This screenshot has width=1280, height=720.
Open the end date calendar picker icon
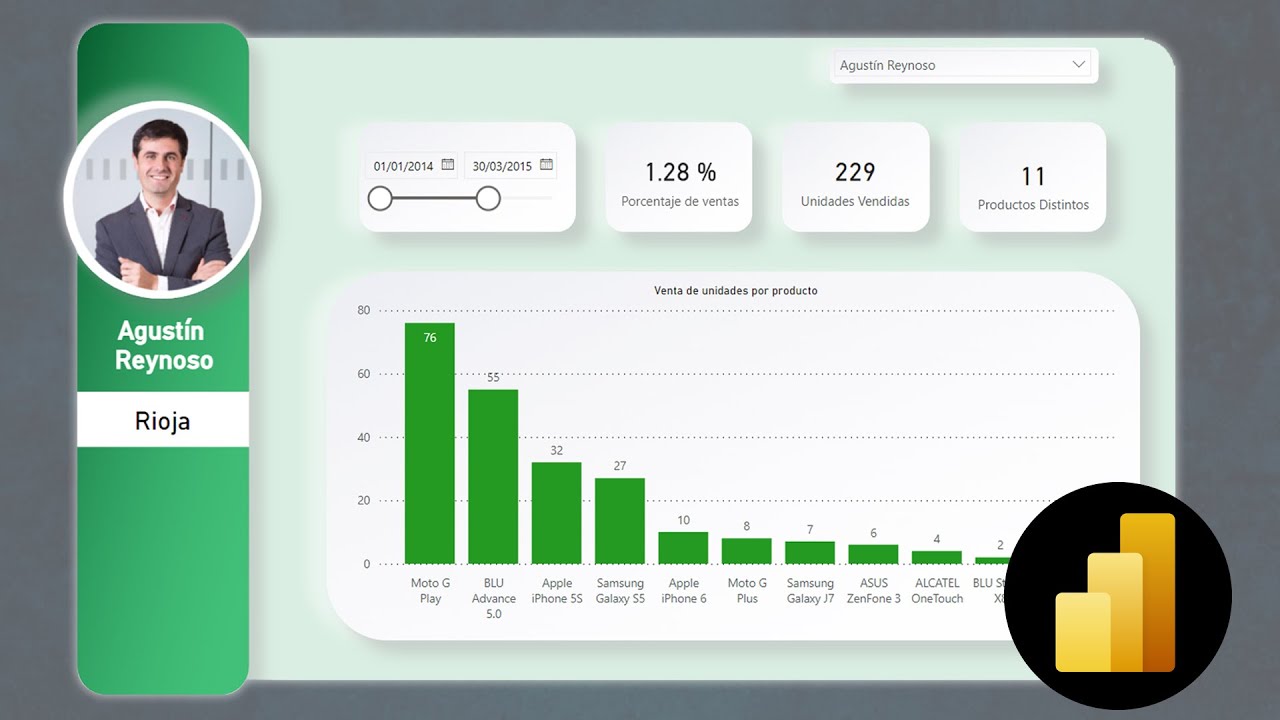pyautogui.click(x=546, y=165)
